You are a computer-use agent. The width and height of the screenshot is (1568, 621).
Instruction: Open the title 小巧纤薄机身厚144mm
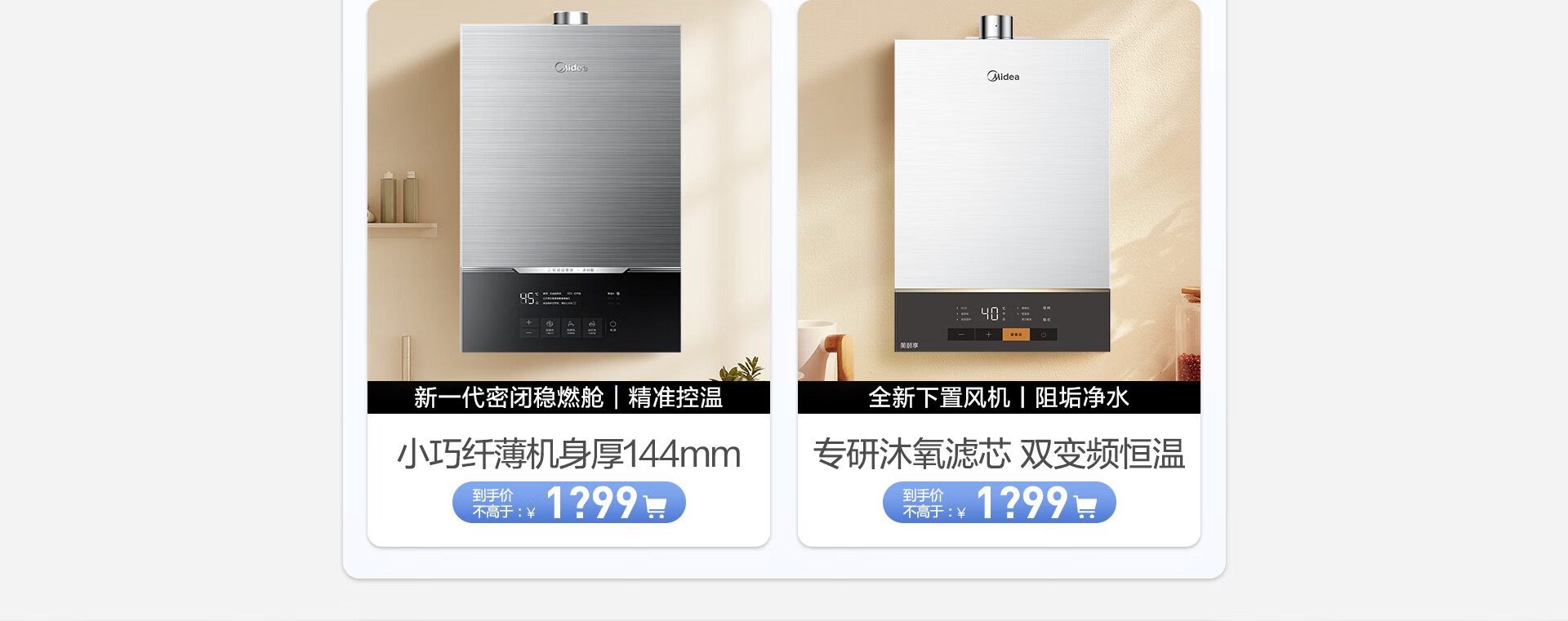(568, 455)
